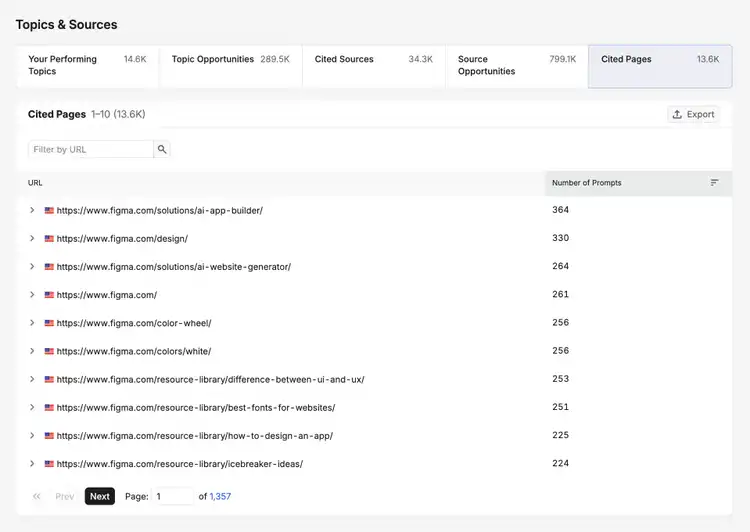Click the Page number input box
Image resolution: width=750 pixels, height=532 pixels.
pos(173,496)
